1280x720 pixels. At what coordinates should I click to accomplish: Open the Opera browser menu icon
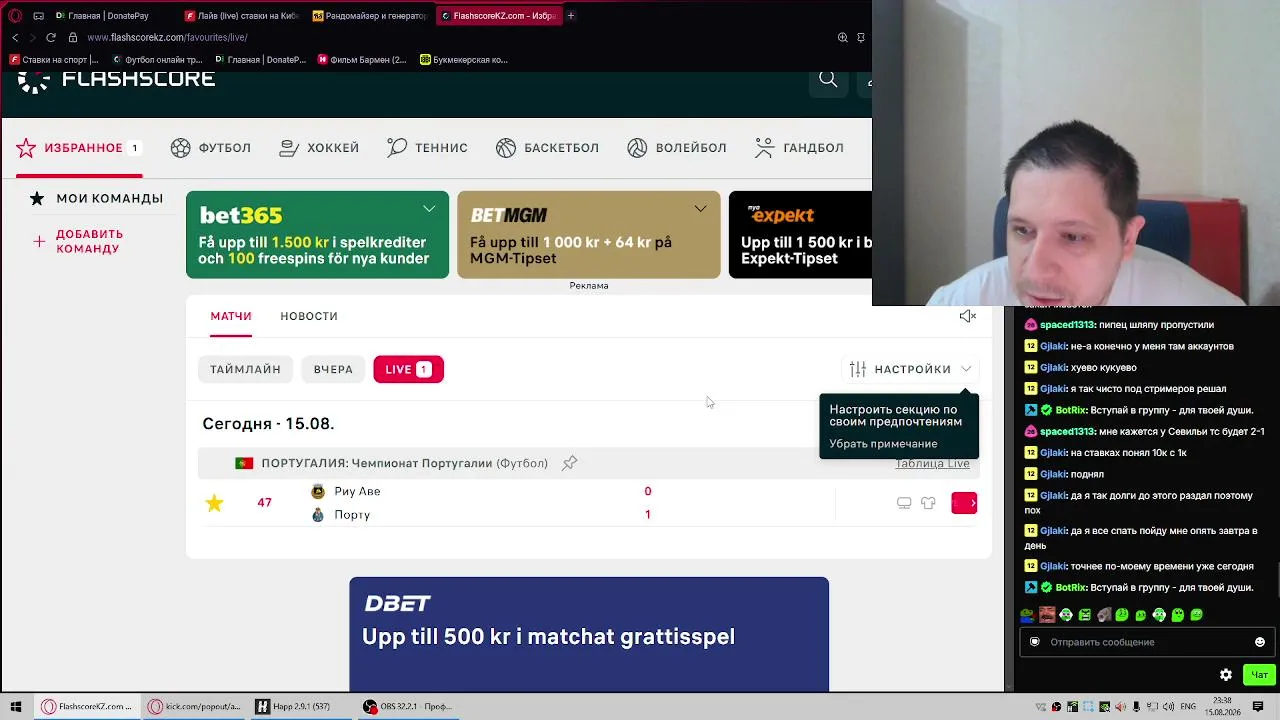point(15,16)
